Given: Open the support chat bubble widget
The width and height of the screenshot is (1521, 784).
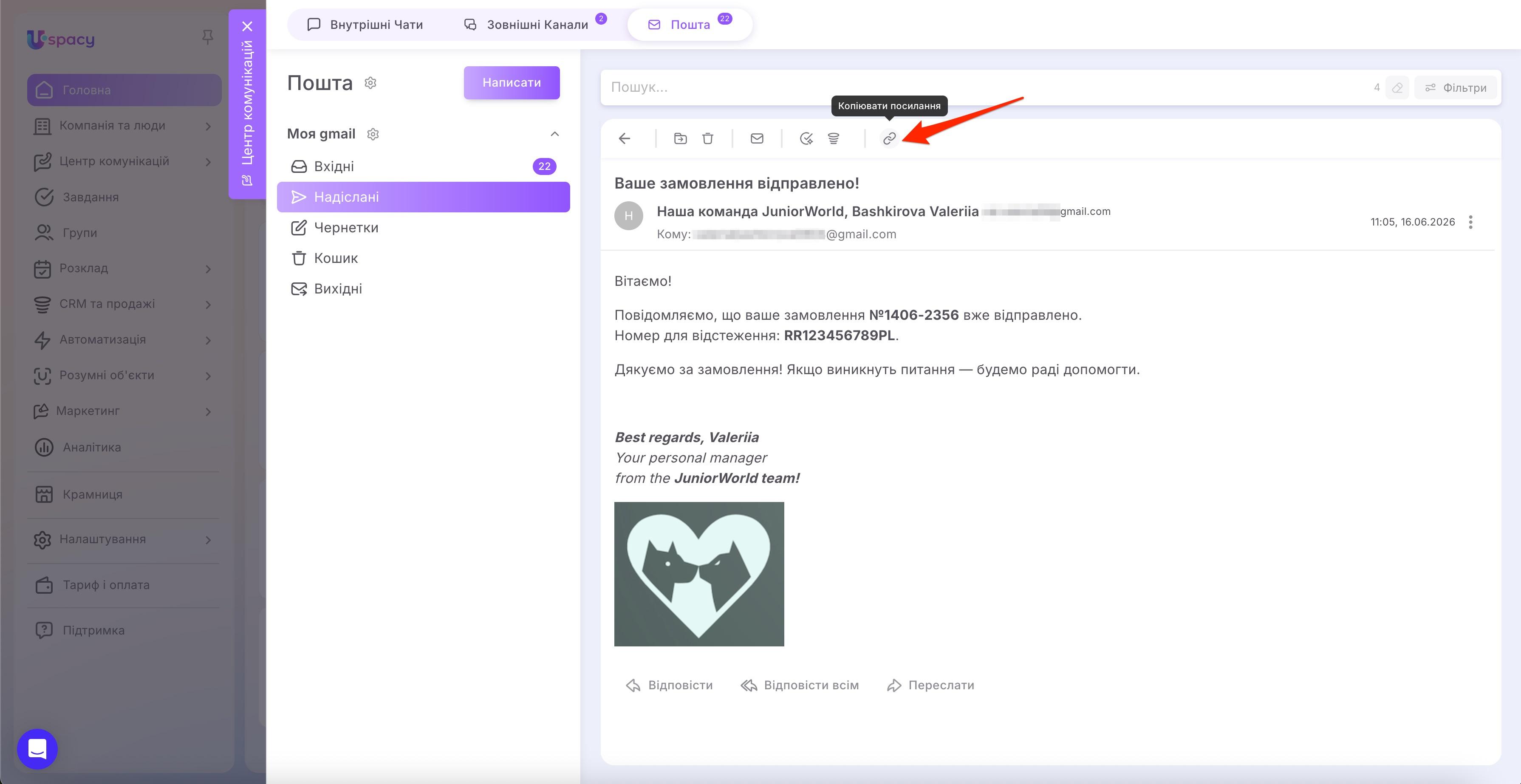Looking at the screenshot, I should coord(37,749).
